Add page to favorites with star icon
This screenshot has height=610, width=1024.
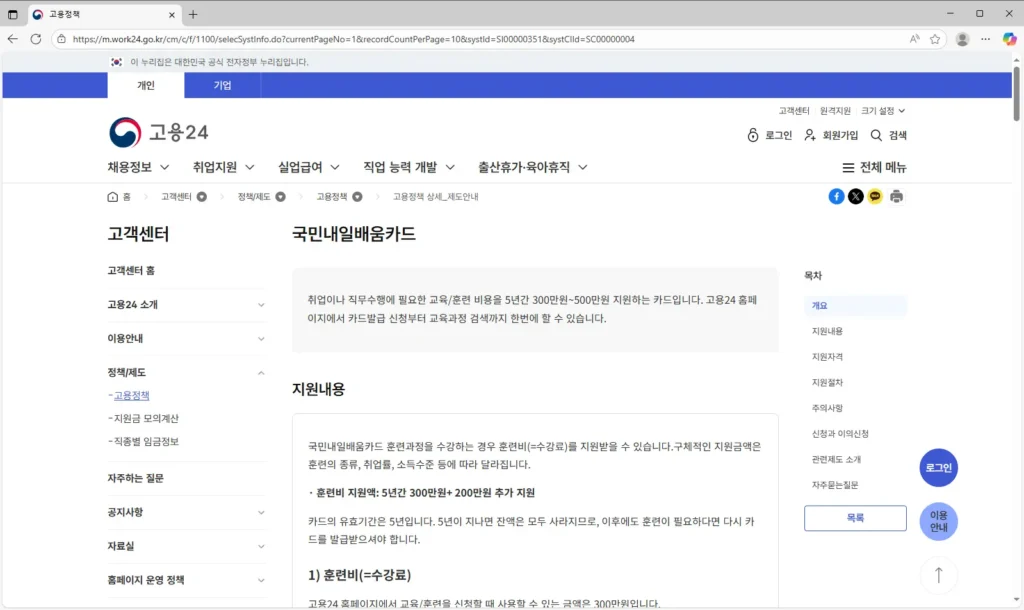pyautogui.click(x=935, y=39)
